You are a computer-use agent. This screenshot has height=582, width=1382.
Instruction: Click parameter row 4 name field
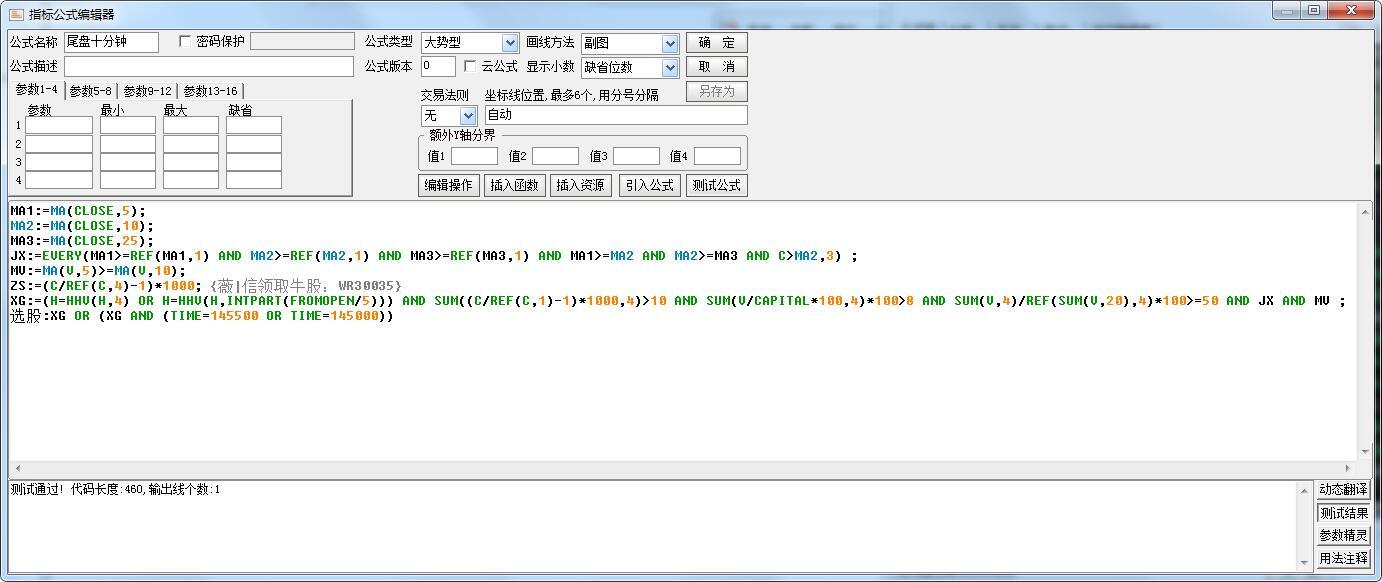point(59,180)
